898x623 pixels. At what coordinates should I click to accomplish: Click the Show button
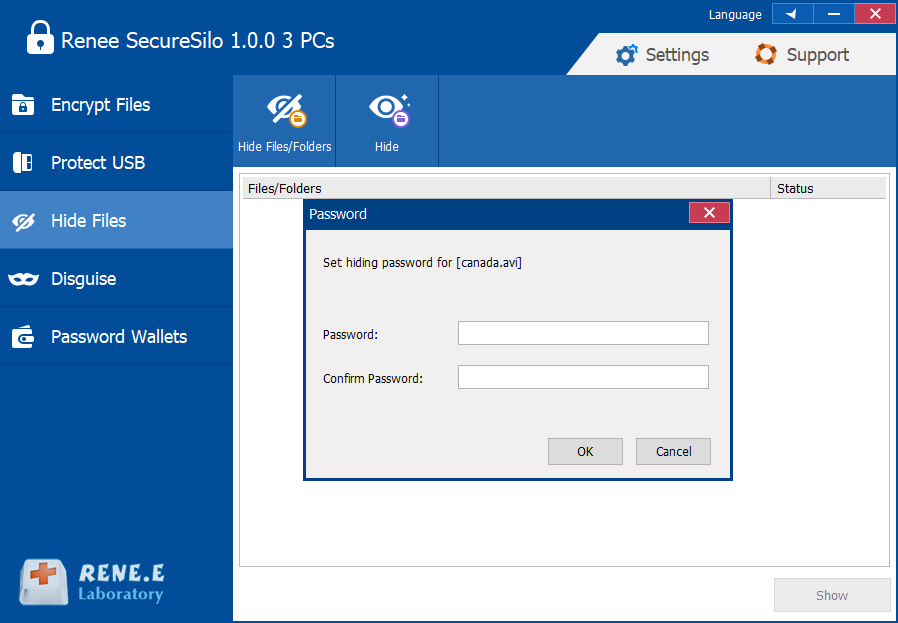click(832, 595)
